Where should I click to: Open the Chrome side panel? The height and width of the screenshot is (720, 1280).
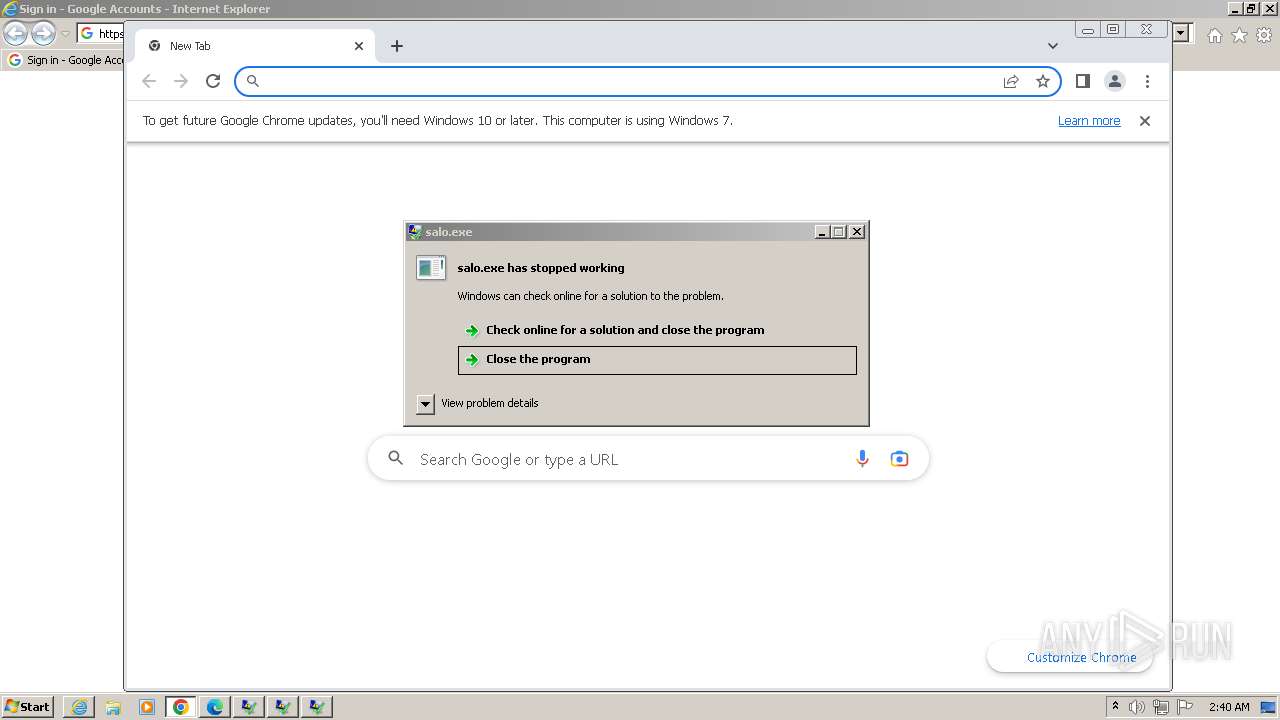pos(1082,81)
